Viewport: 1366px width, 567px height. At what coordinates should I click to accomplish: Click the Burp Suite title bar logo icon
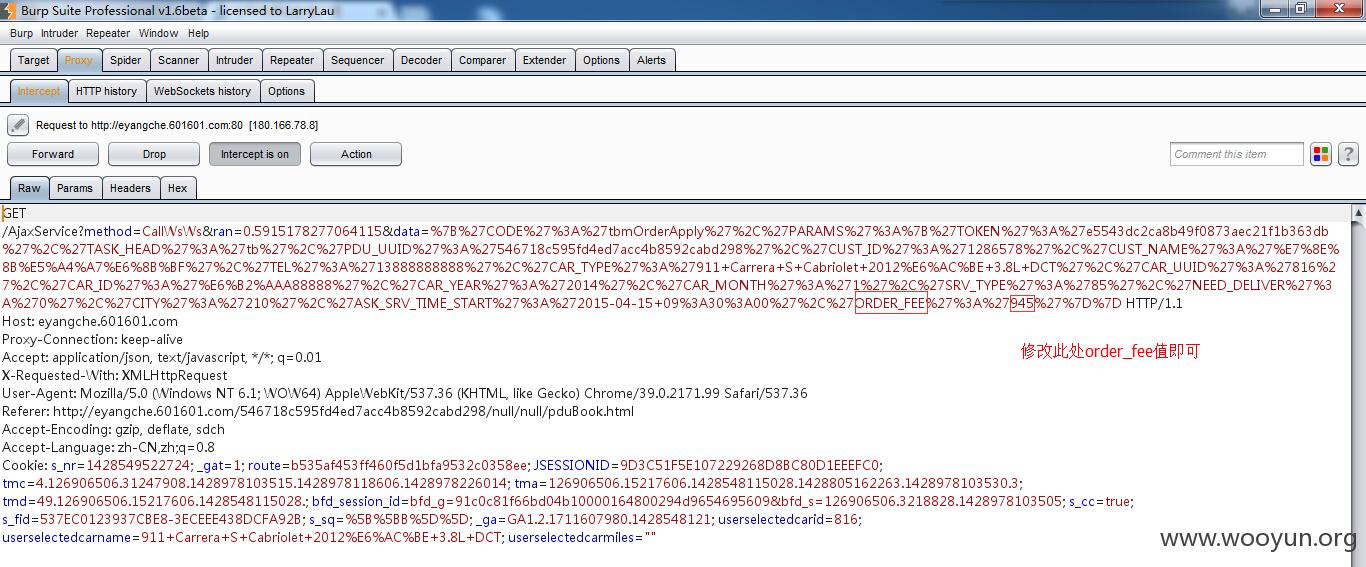9,10
